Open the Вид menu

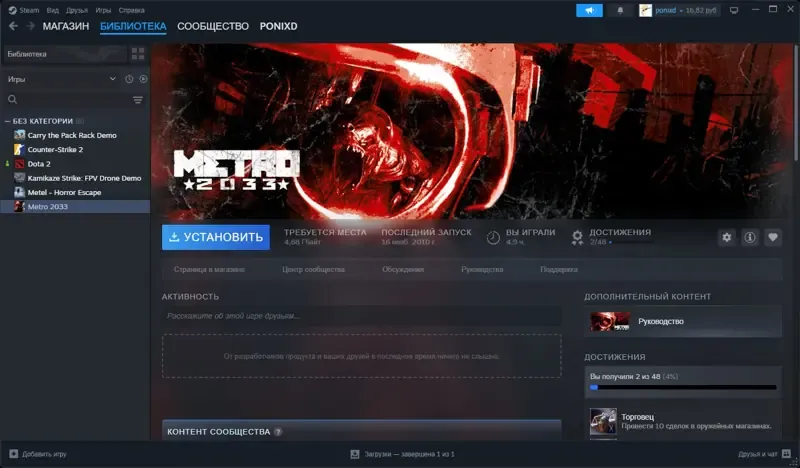pos(53,10)
